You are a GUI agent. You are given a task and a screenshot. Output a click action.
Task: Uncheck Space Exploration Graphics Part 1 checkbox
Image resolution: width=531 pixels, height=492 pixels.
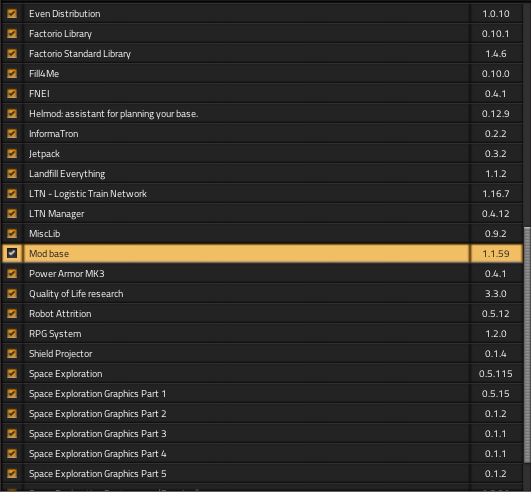point(12,393)
